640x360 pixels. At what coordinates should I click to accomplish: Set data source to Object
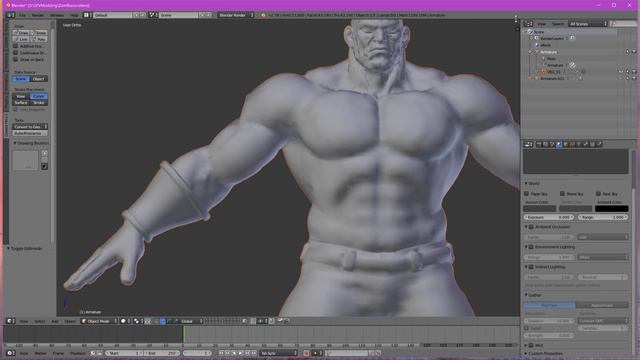tap(39, 79)
